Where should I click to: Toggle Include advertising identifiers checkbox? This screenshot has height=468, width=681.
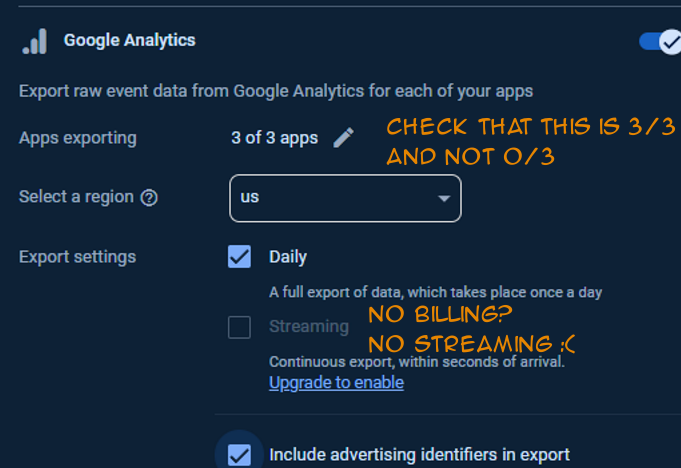(239, 455)
